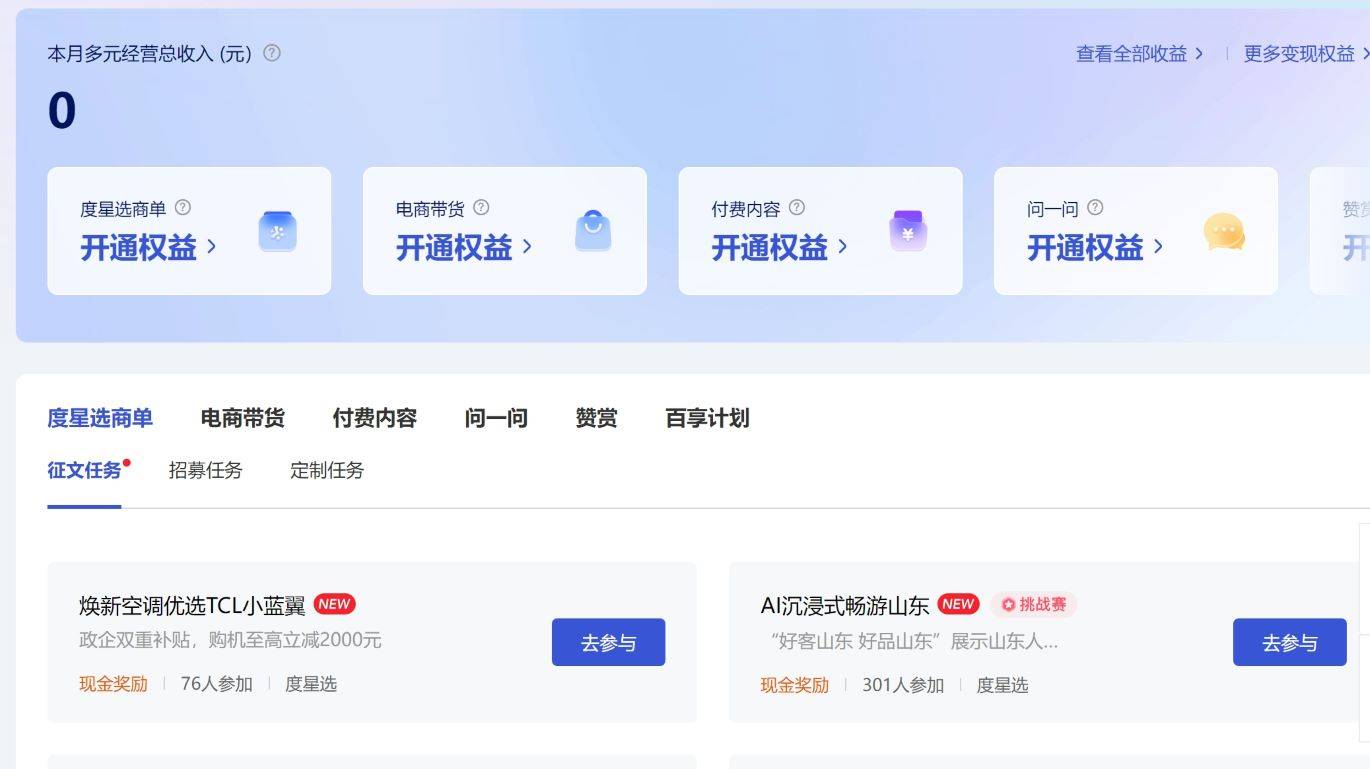The width and height of the screenshot is (1370, 769).
Task: Click help icon next to 度星选商单
Action: [183, 208]
